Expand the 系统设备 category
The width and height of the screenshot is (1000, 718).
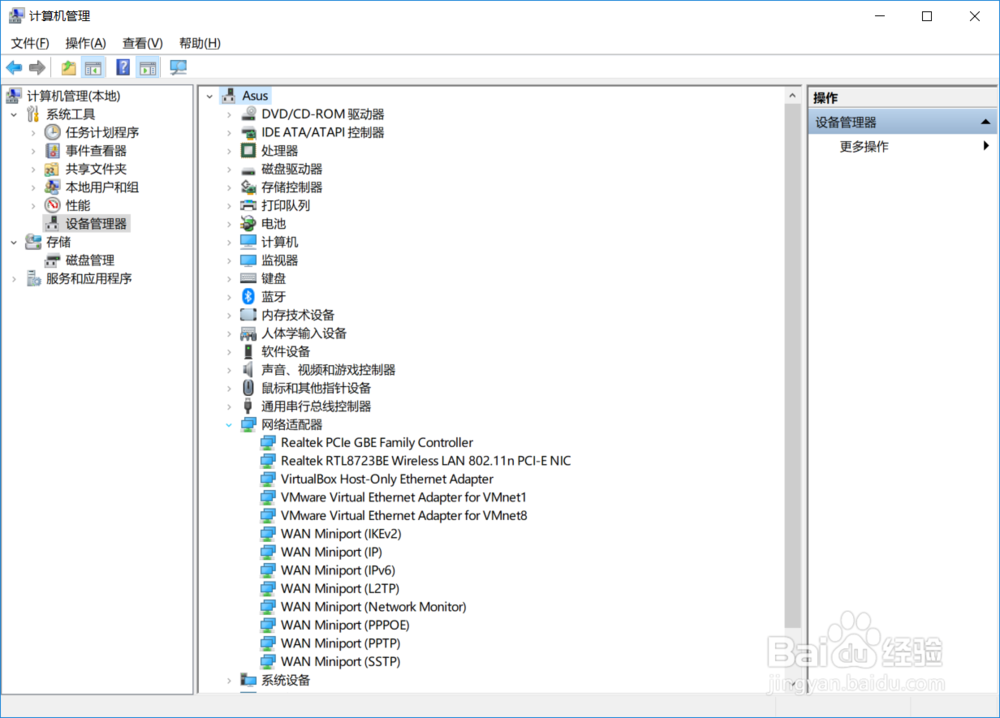pos(229,680)
